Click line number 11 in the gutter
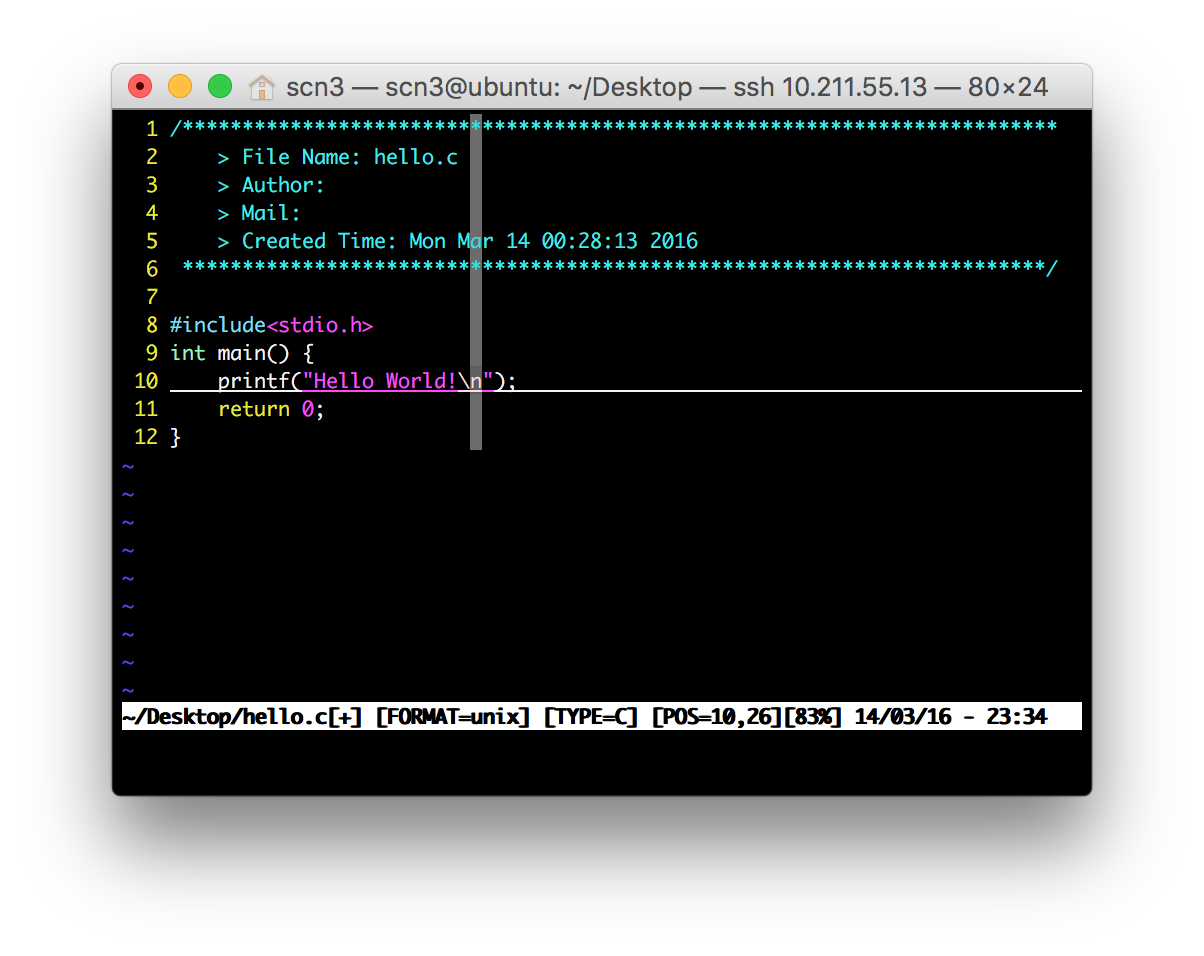 [x=146, y=409]
